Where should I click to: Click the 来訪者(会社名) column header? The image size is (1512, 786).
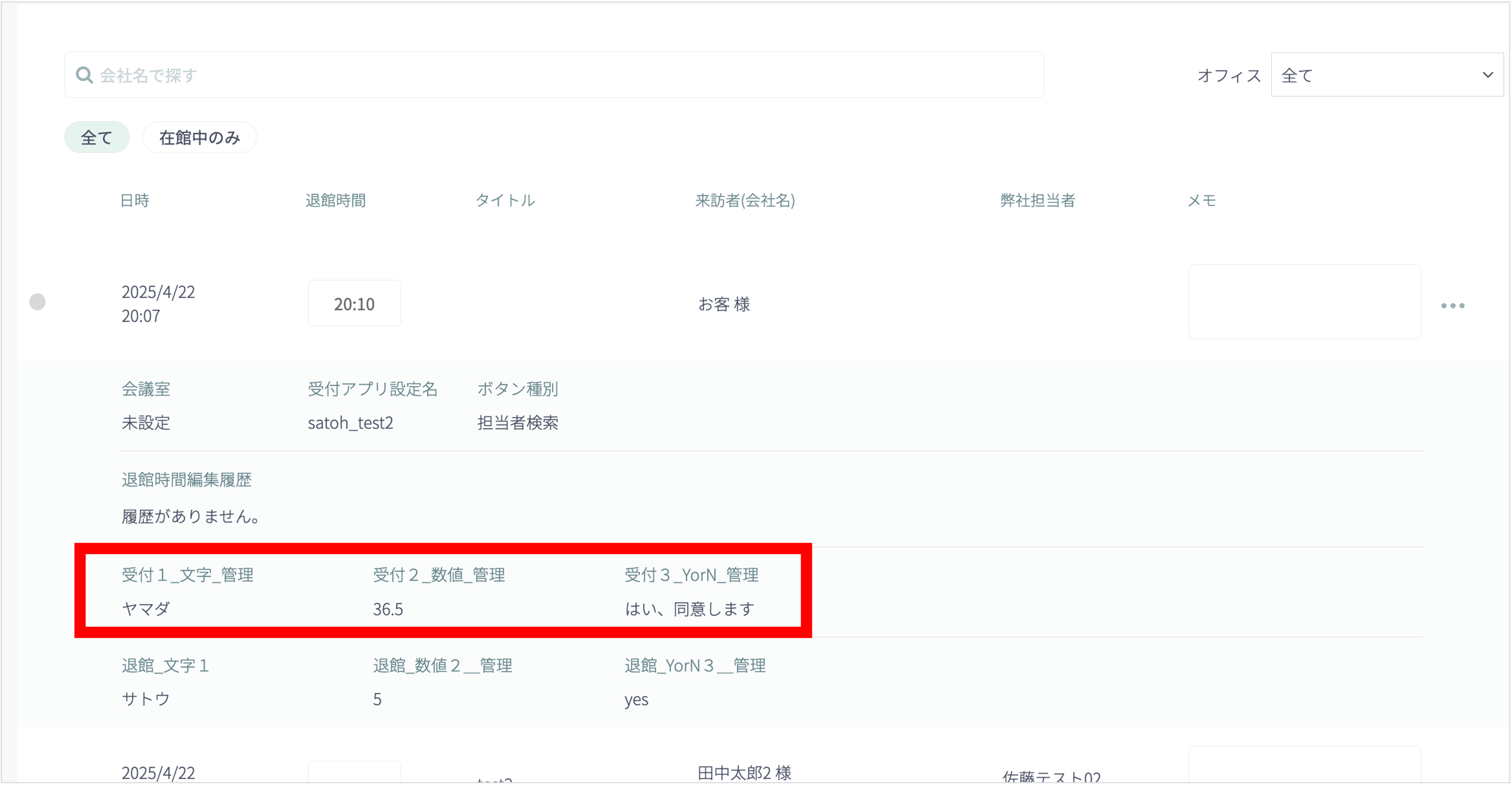745,201
